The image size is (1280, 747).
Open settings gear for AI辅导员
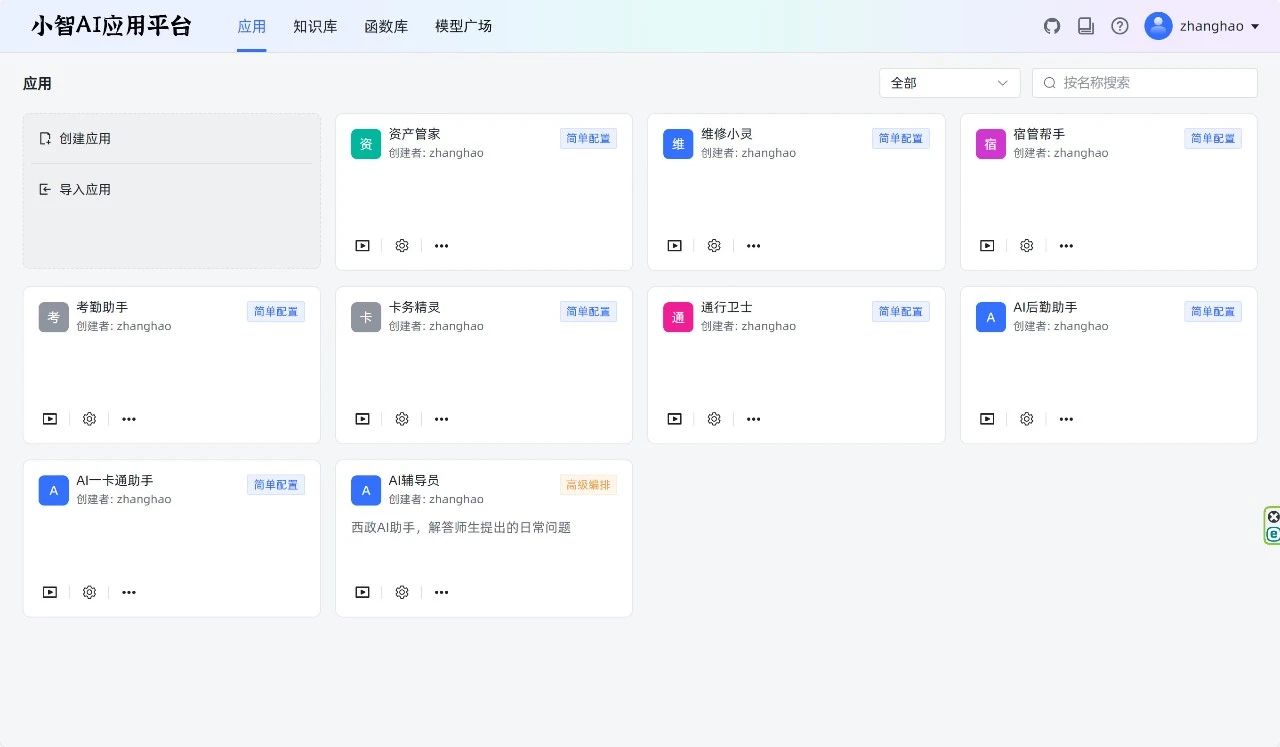pos(402,593)
